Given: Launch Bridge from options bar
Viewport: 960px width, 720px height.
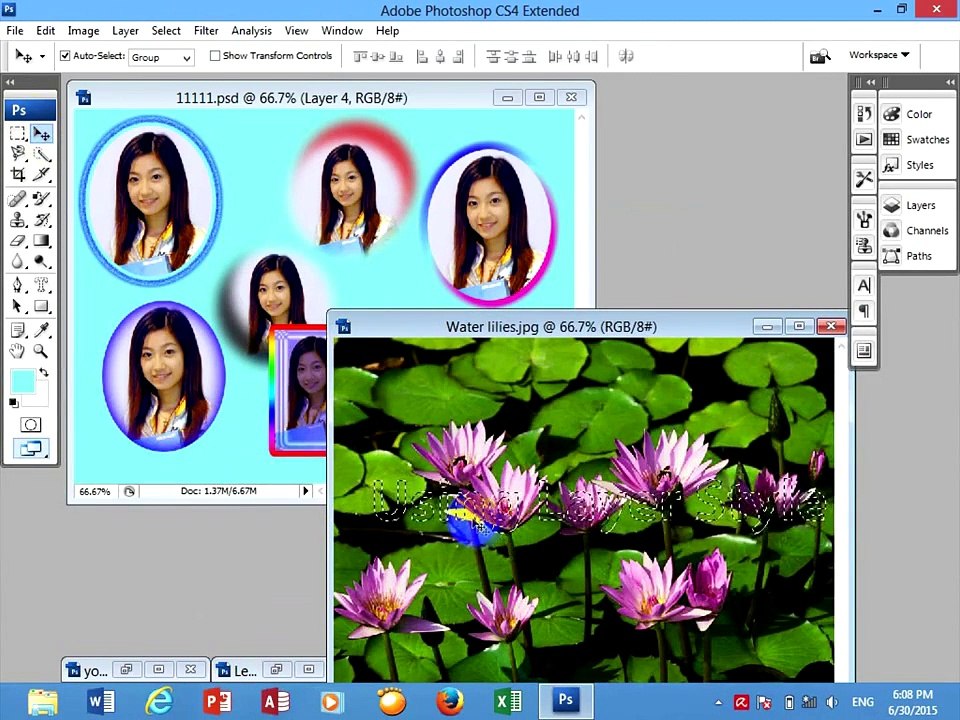Looking at the screenshot, I should (820, 56).
